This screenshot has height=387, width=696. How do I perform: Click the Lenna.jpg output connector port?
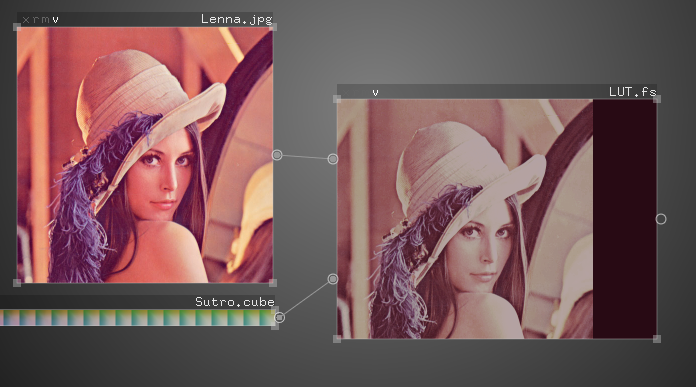coord(277,155)
